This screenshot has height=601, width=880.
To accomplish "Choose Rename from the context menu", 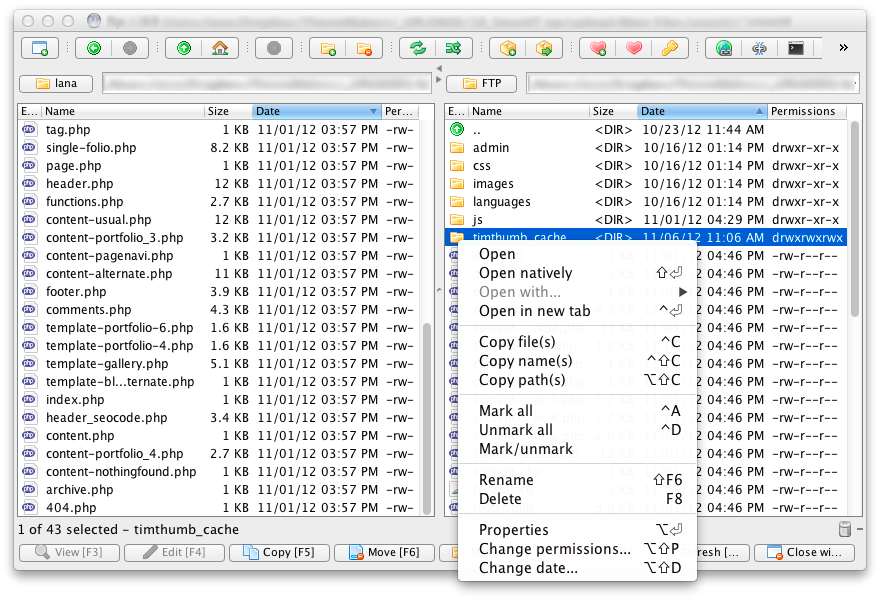I will click(578, 480).
